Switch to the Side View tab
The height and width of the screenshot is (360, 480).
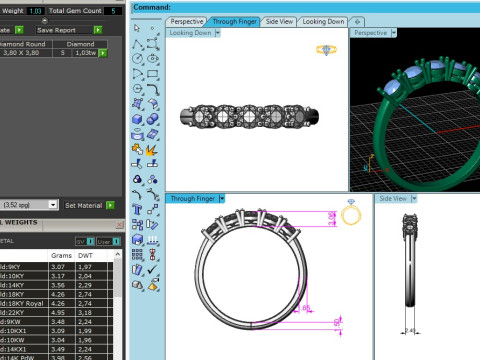point(279,22)
